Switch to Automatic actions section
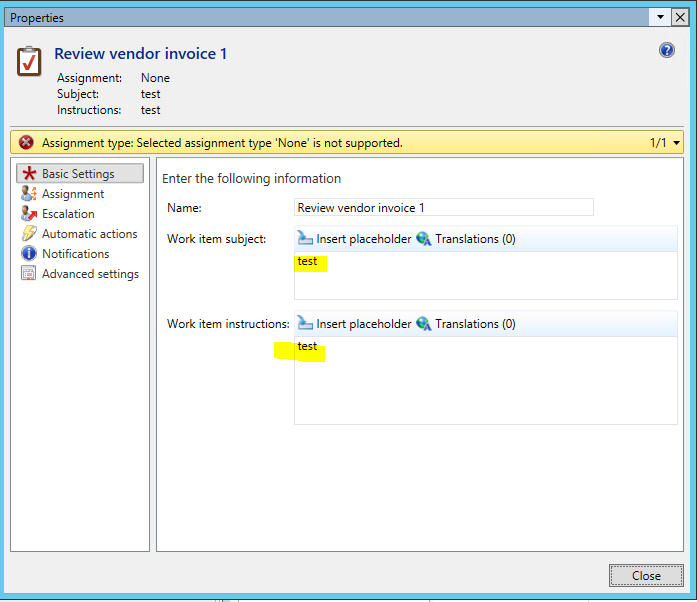Screen dimensions: 697x602 click(x=89, y=234)
